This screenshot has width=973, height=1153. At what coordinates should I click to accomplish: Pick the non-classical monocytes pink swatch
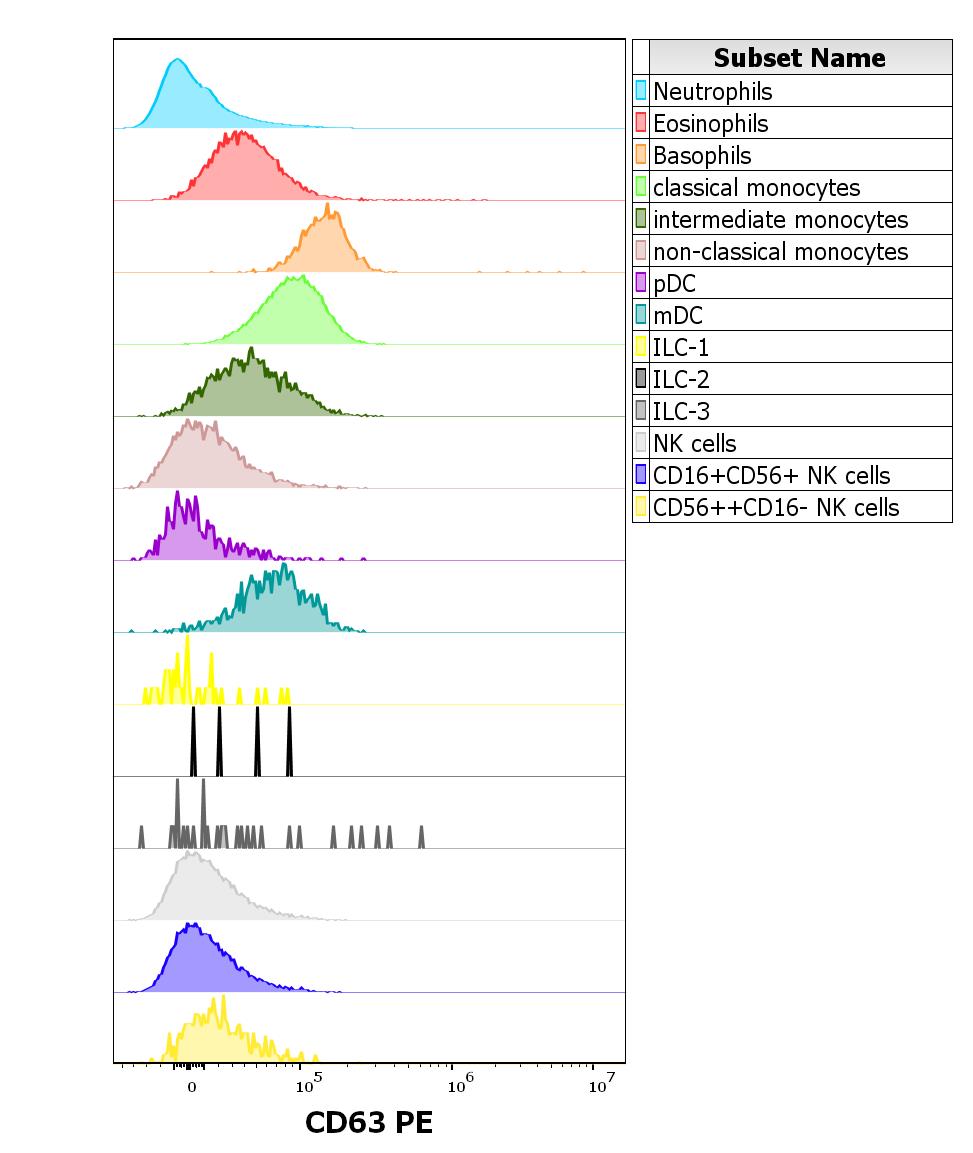pos(641,251)
